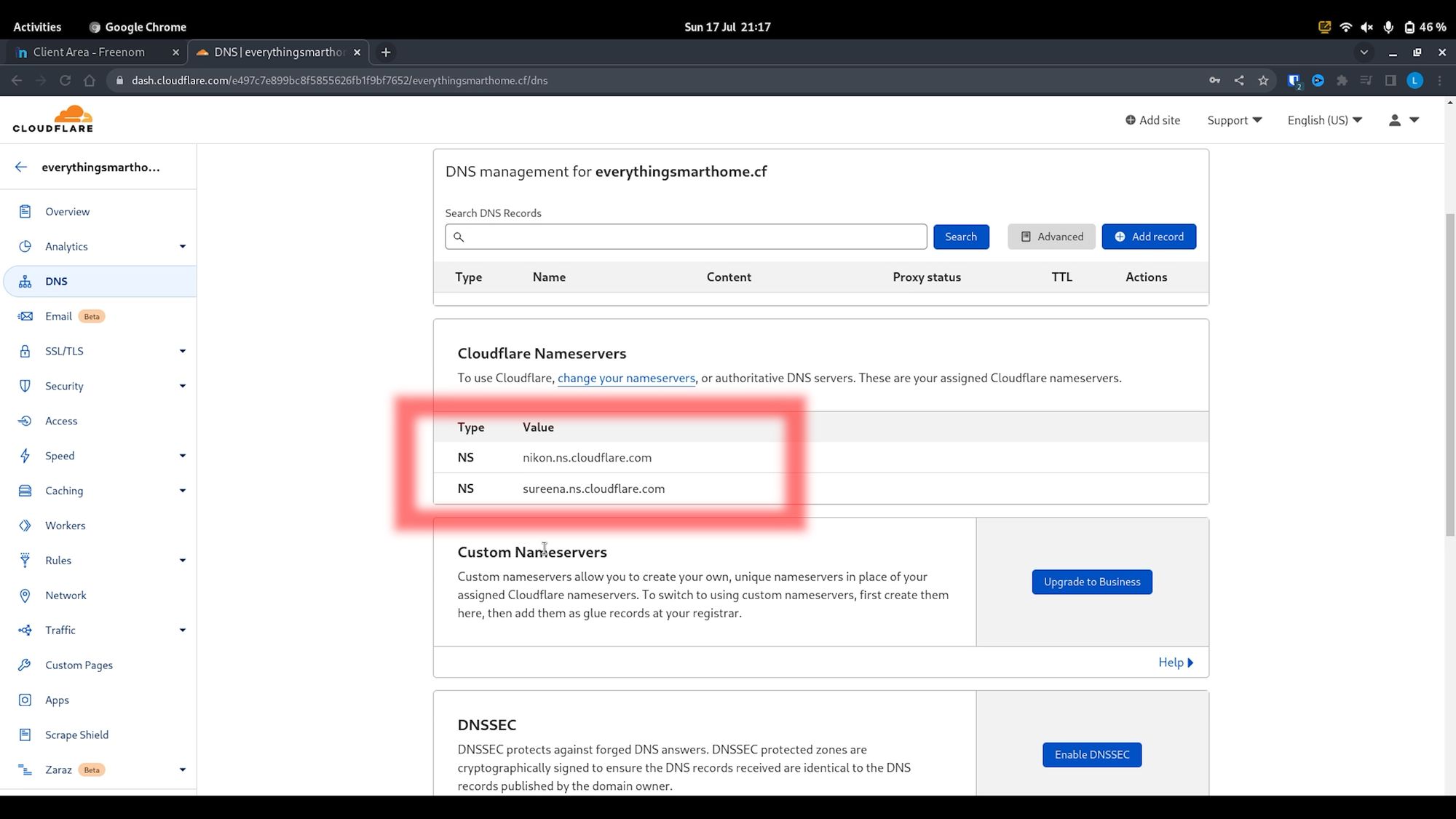Screen dimensions: 1456x819
Task: Open the Activities overview
Action: 37,27
